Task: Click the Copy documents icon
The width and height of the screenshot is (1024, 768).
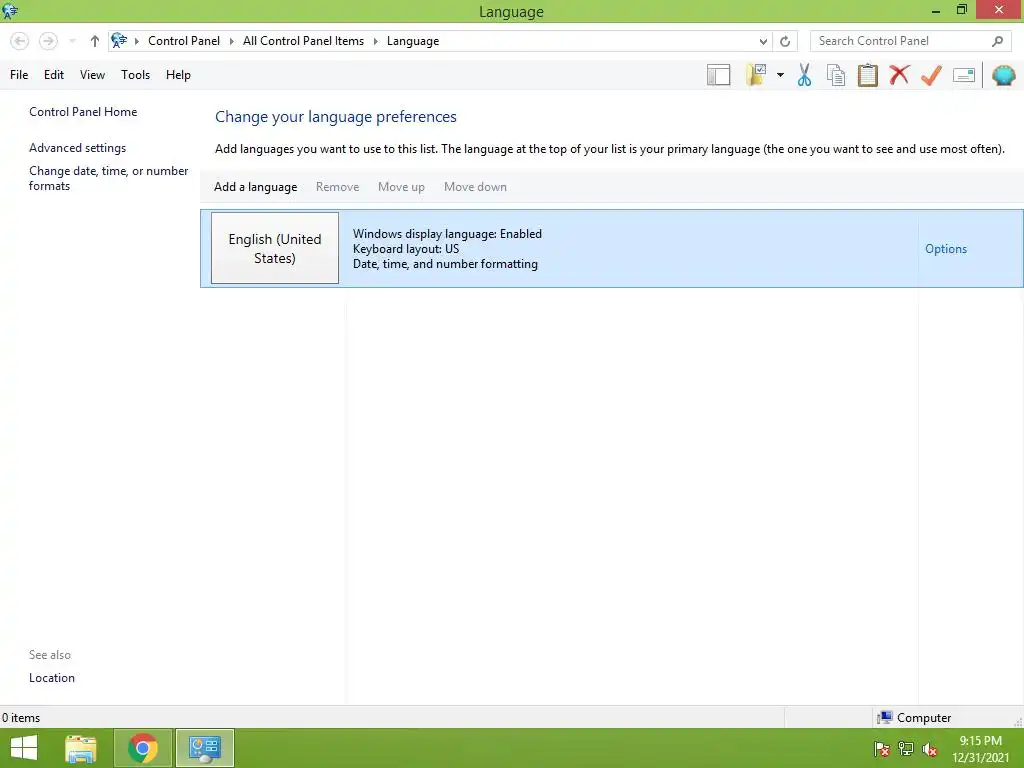Action: click(836, 75)
